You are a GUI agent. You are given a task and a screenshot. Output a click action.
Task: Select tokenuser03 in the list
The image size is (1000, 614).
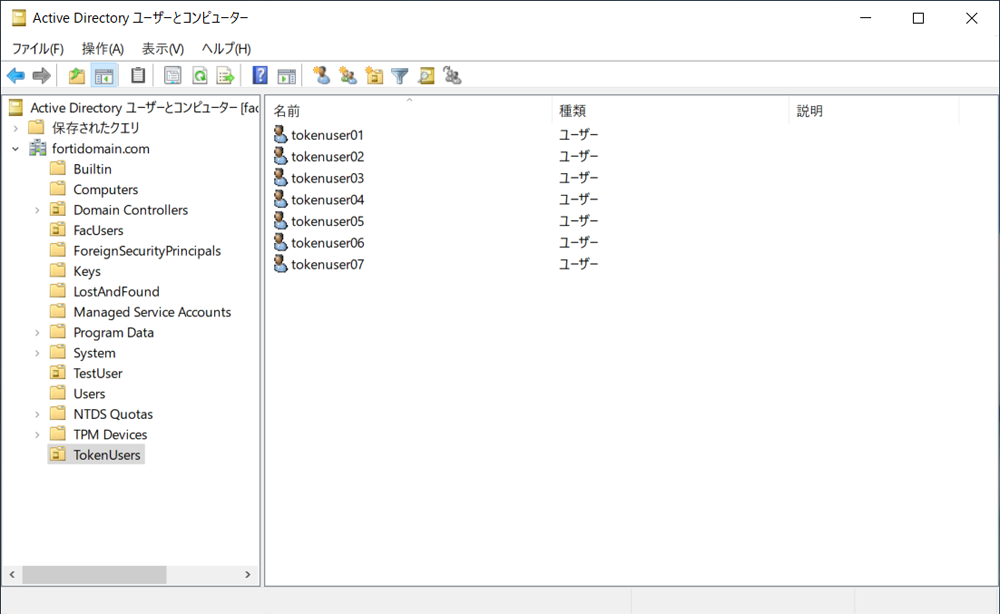(x=327, y=178)
